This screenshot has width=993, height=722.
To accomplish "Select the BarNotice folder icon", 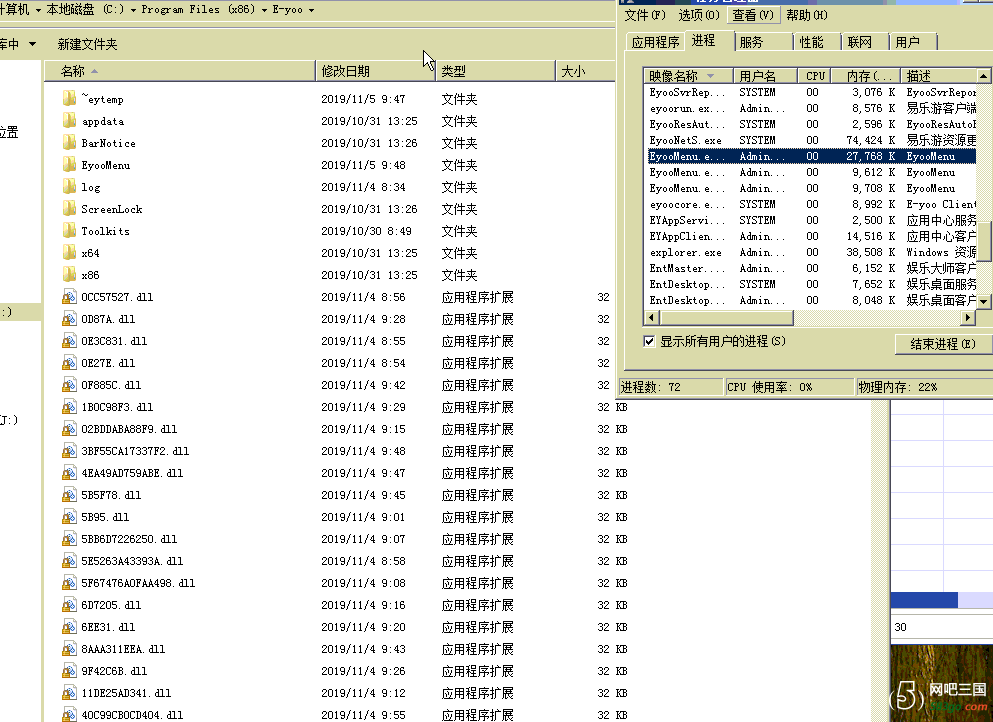I will point(70,143).
